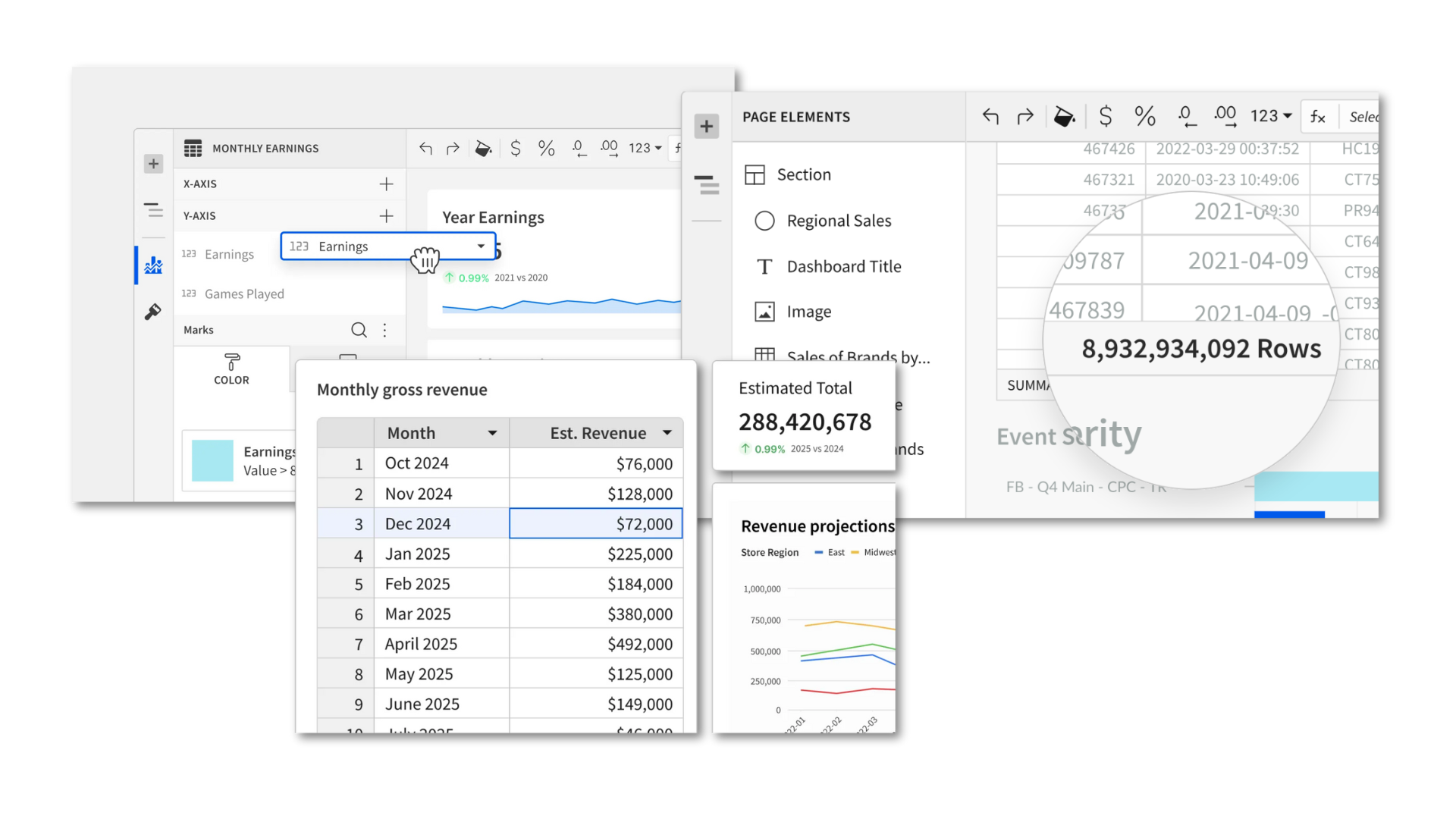This screenshot has width=1456, height=819.
Task: Open the formula fx button
Action: (x=1318, y=117)
